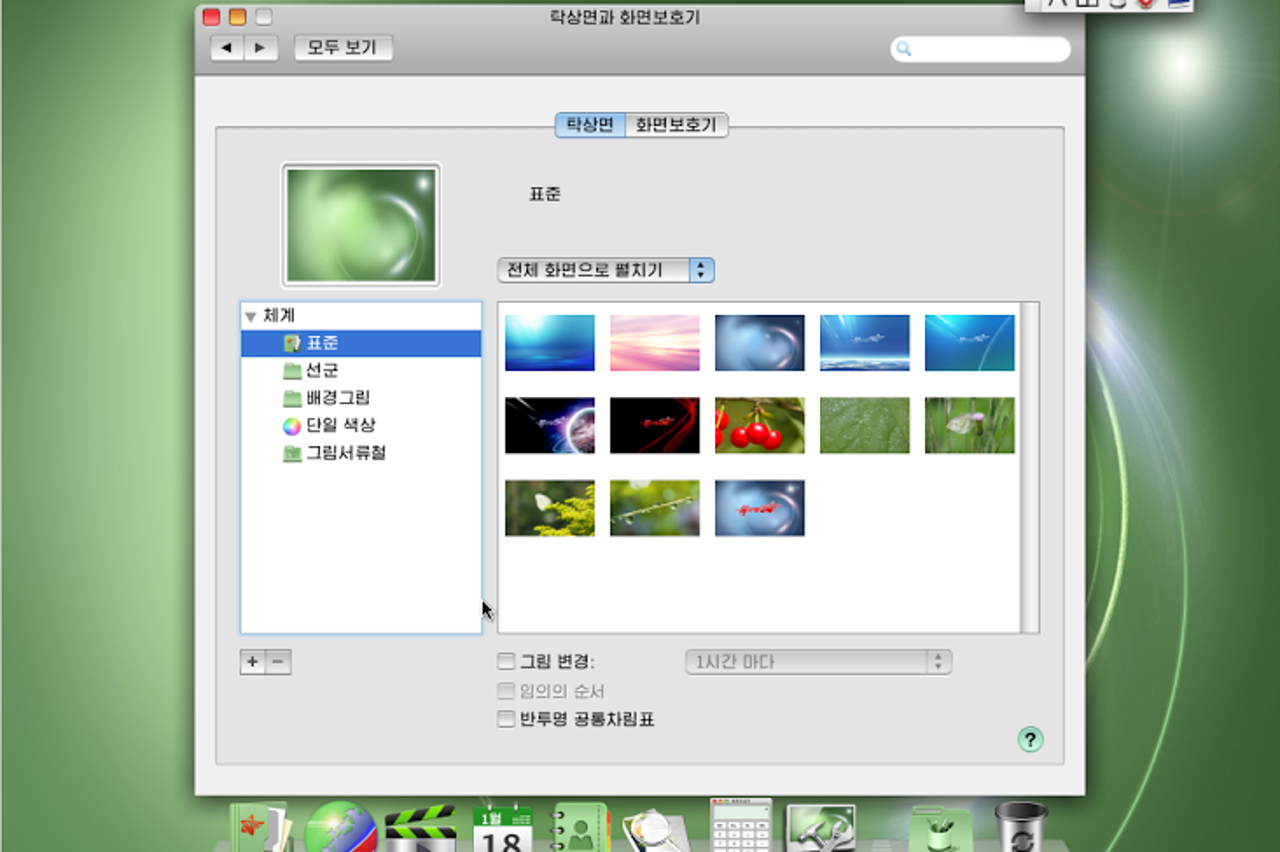Click the round help question mark icon
The image size is (1280, 852).
coord(1030,740)
